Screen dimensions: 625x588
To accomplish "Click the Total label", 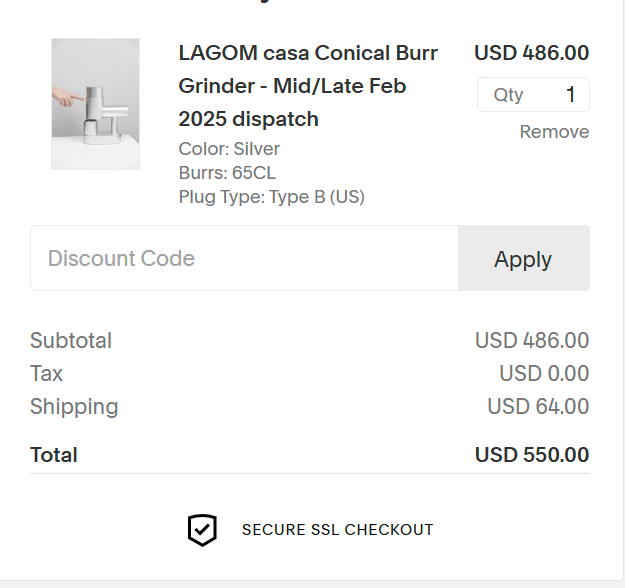I will [54, 455].
